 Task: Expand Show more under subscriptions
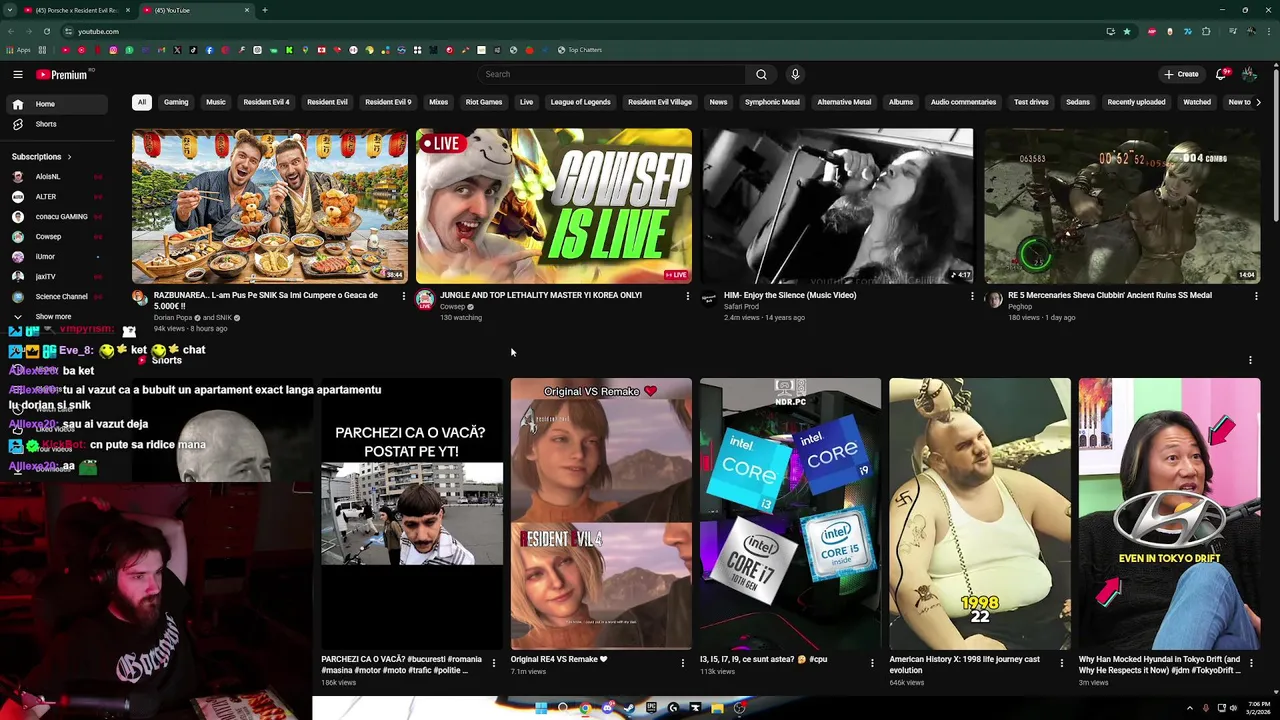(x=56, y=317)
